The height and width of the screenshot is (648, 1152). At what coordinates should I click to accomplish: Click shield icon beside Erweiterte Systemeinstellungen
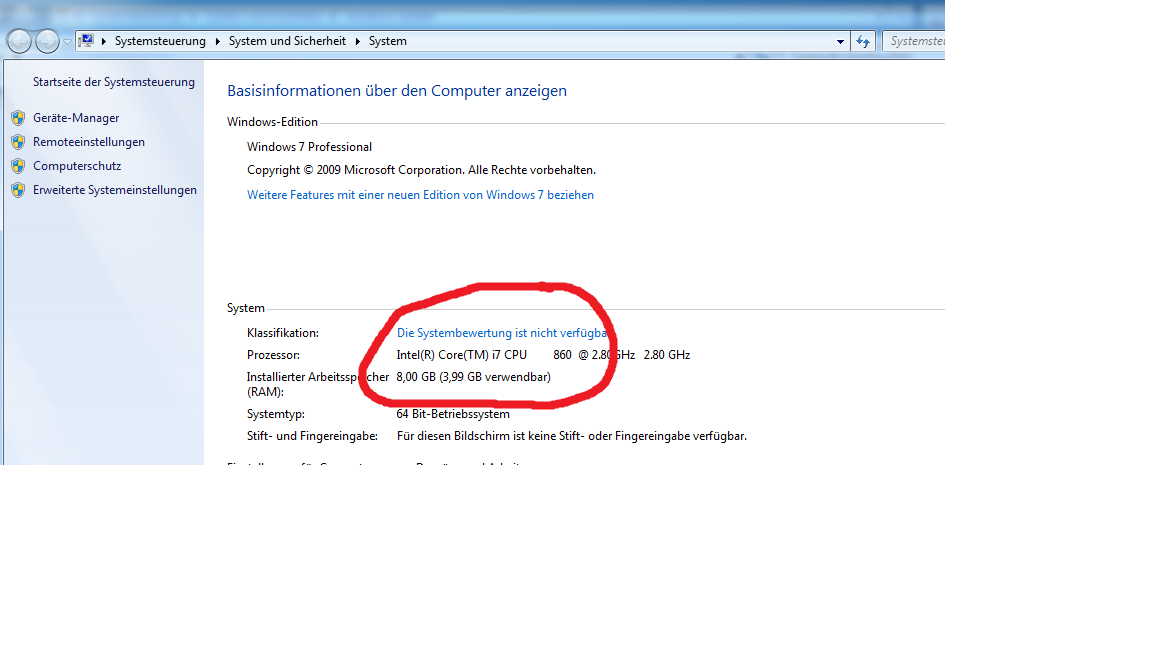coord(18,190)
